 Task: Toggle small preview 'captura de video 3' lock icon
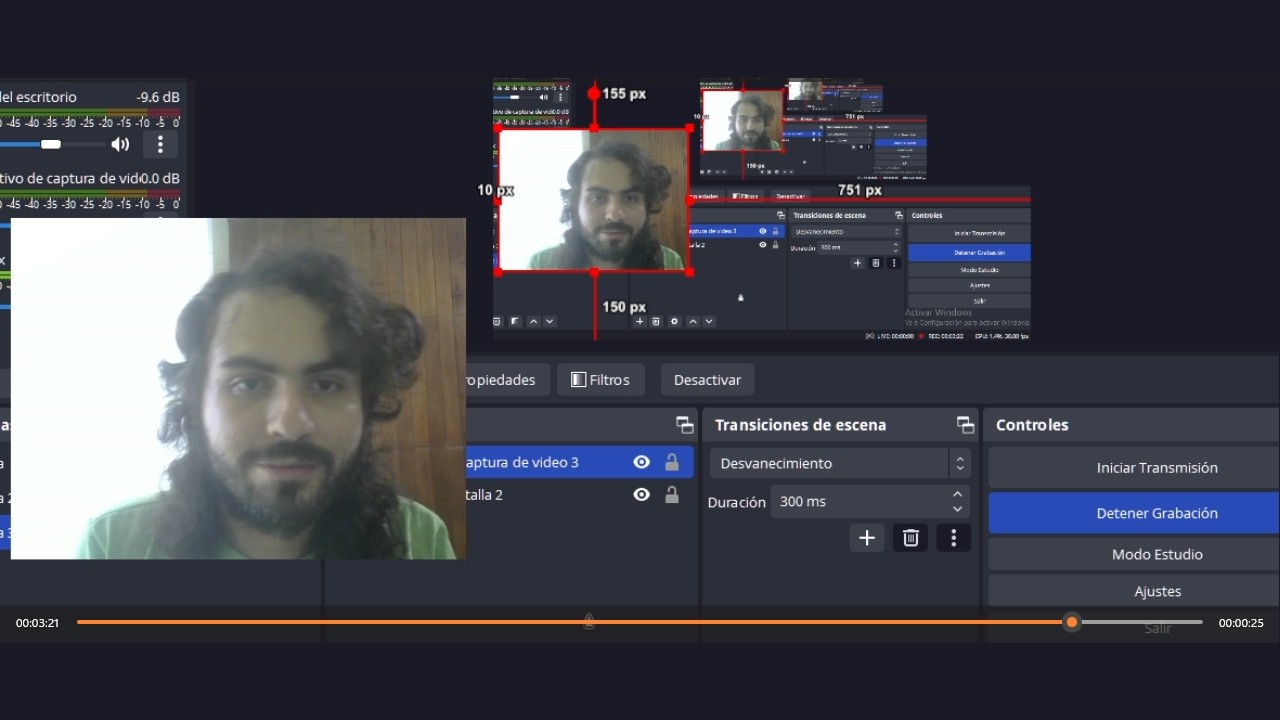click(775, 231)
